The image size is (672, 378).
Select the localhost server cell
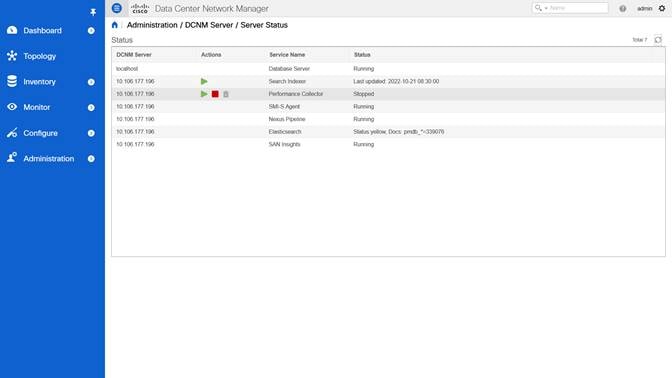pos(127,69)
